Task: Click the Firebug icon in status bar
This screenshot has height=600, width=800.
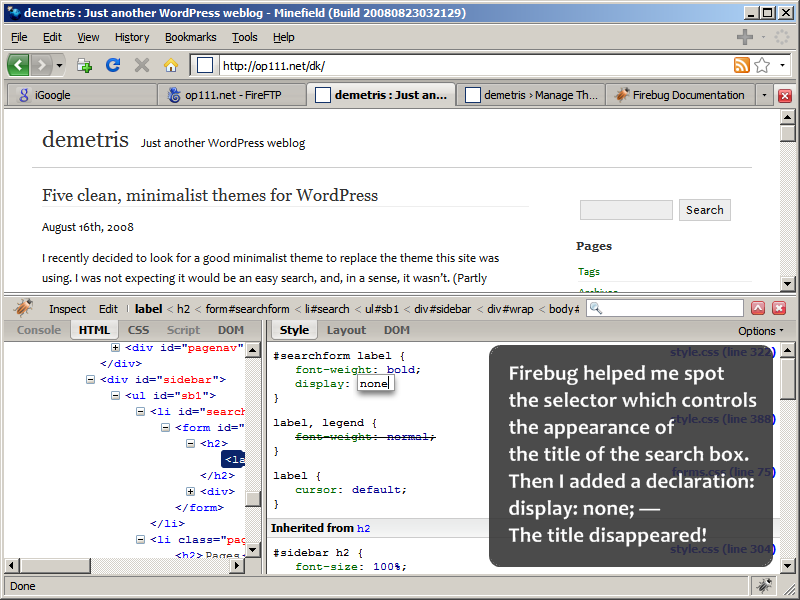Action: 764,586
